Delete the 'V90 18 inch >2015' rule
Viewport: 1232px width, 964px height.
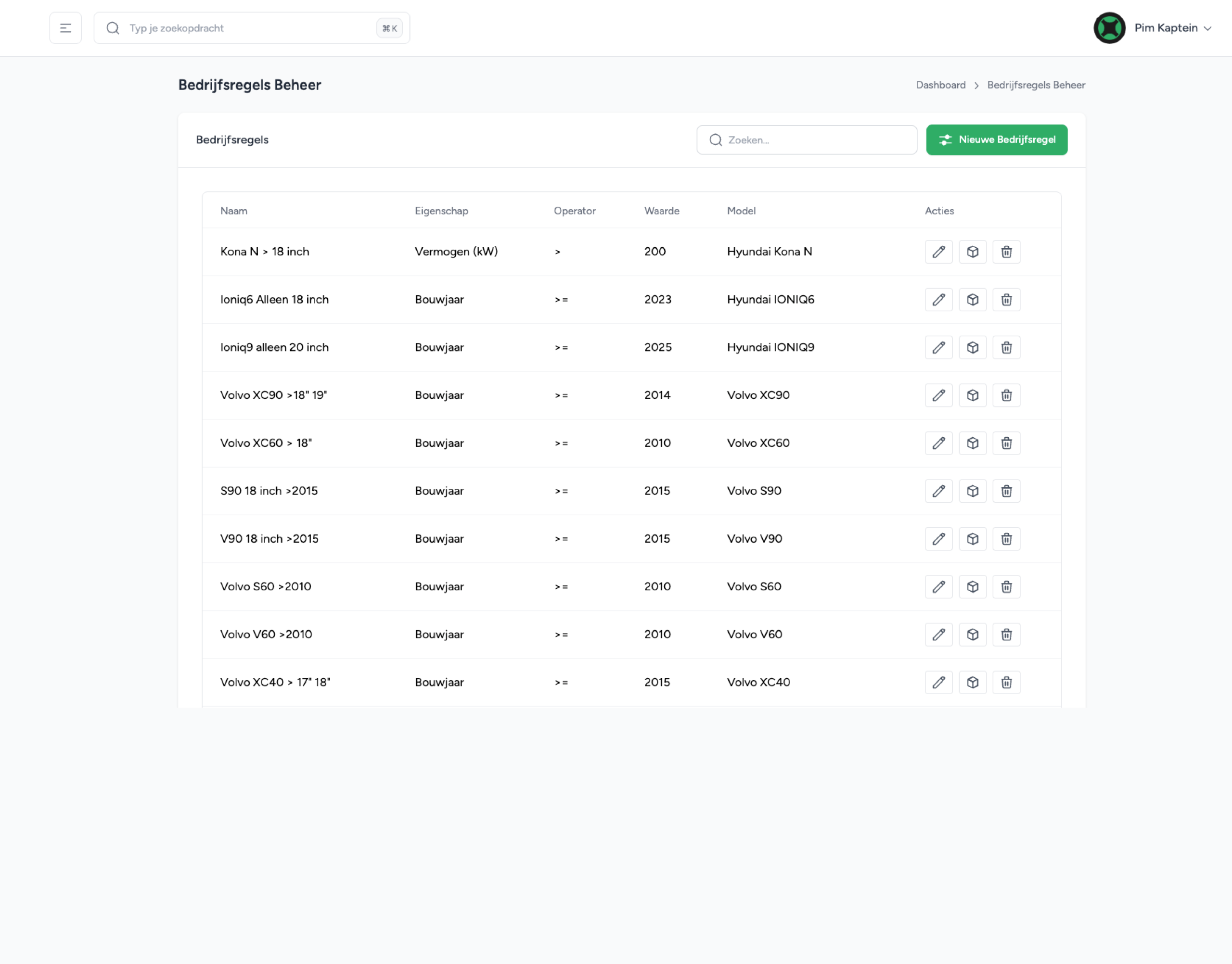[x=1006, y=539]
